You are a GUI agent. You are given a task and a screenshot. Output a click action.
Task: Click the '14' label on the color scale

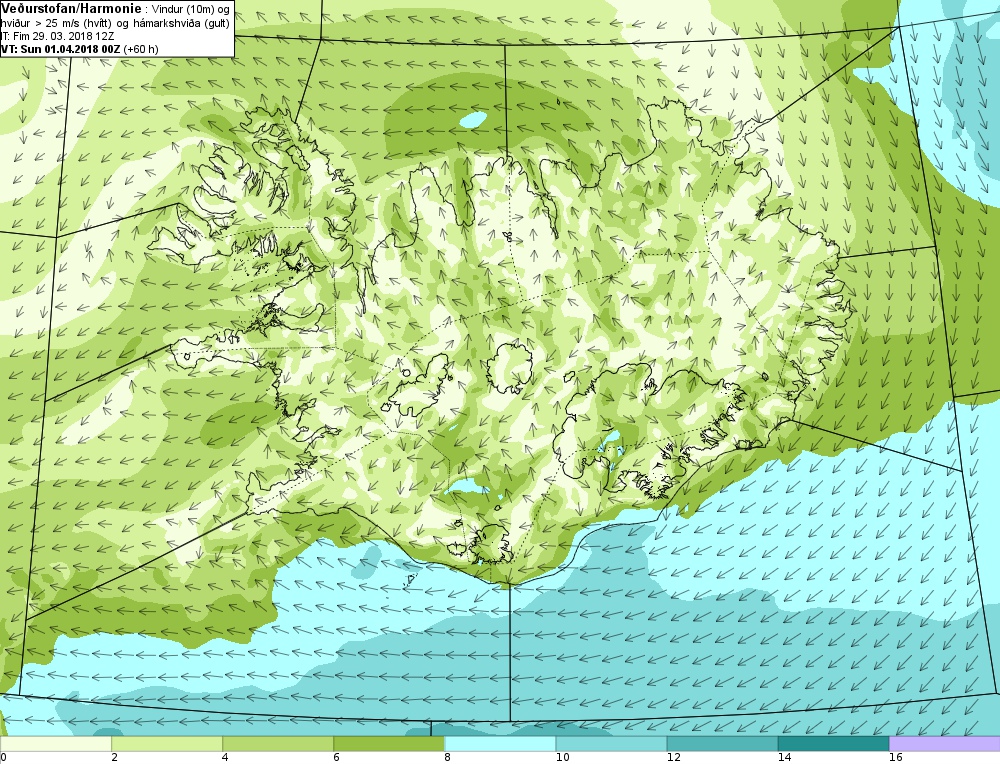(x=784, y=758)
